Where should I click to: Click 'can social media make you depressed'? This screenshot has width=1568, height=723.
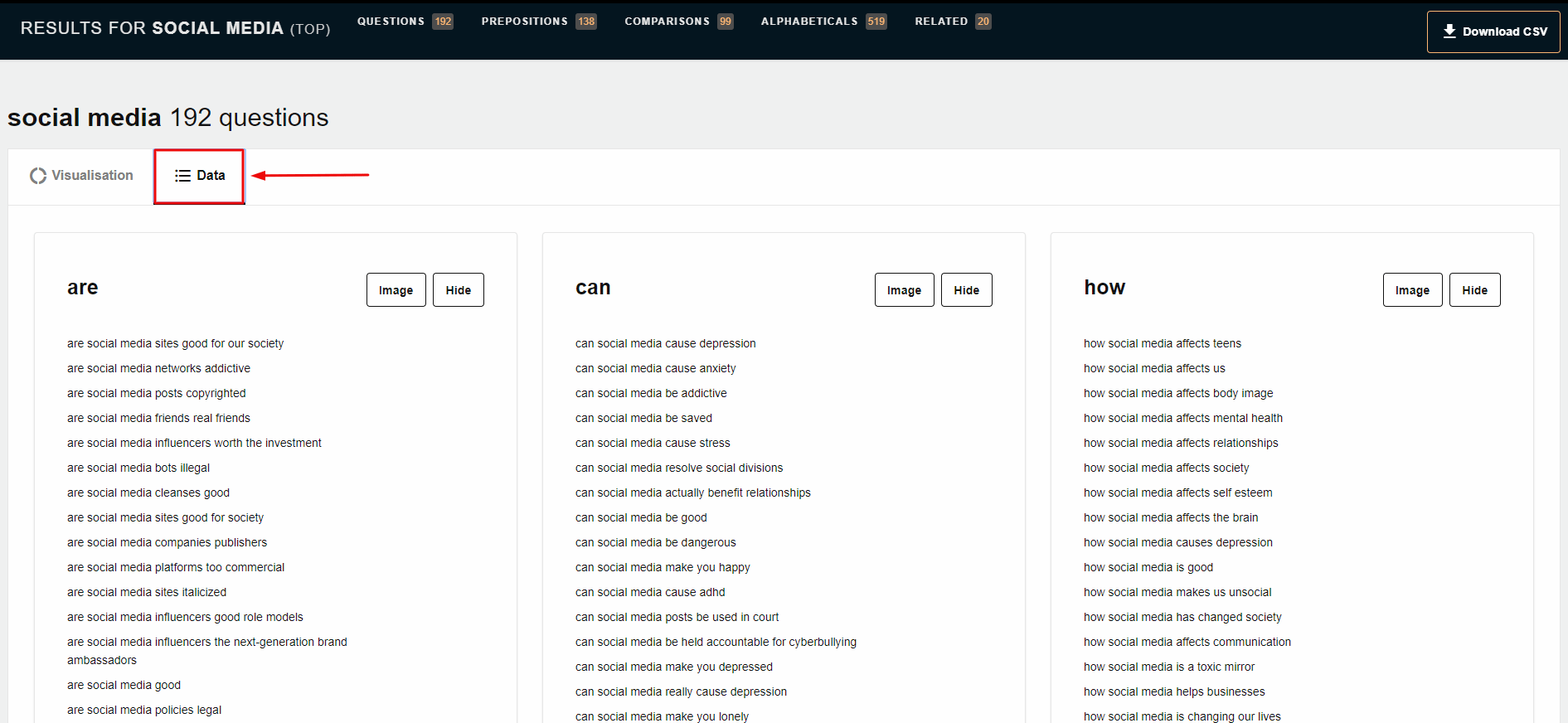coord(674,667)
